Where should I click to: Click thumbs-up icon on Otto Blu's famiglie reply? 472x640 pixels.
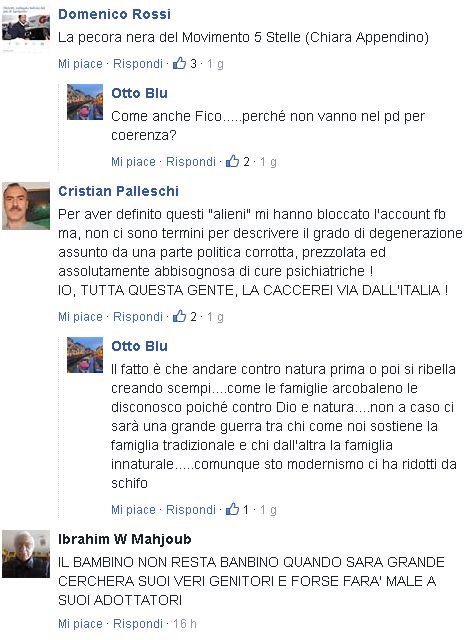click(232, 509)
